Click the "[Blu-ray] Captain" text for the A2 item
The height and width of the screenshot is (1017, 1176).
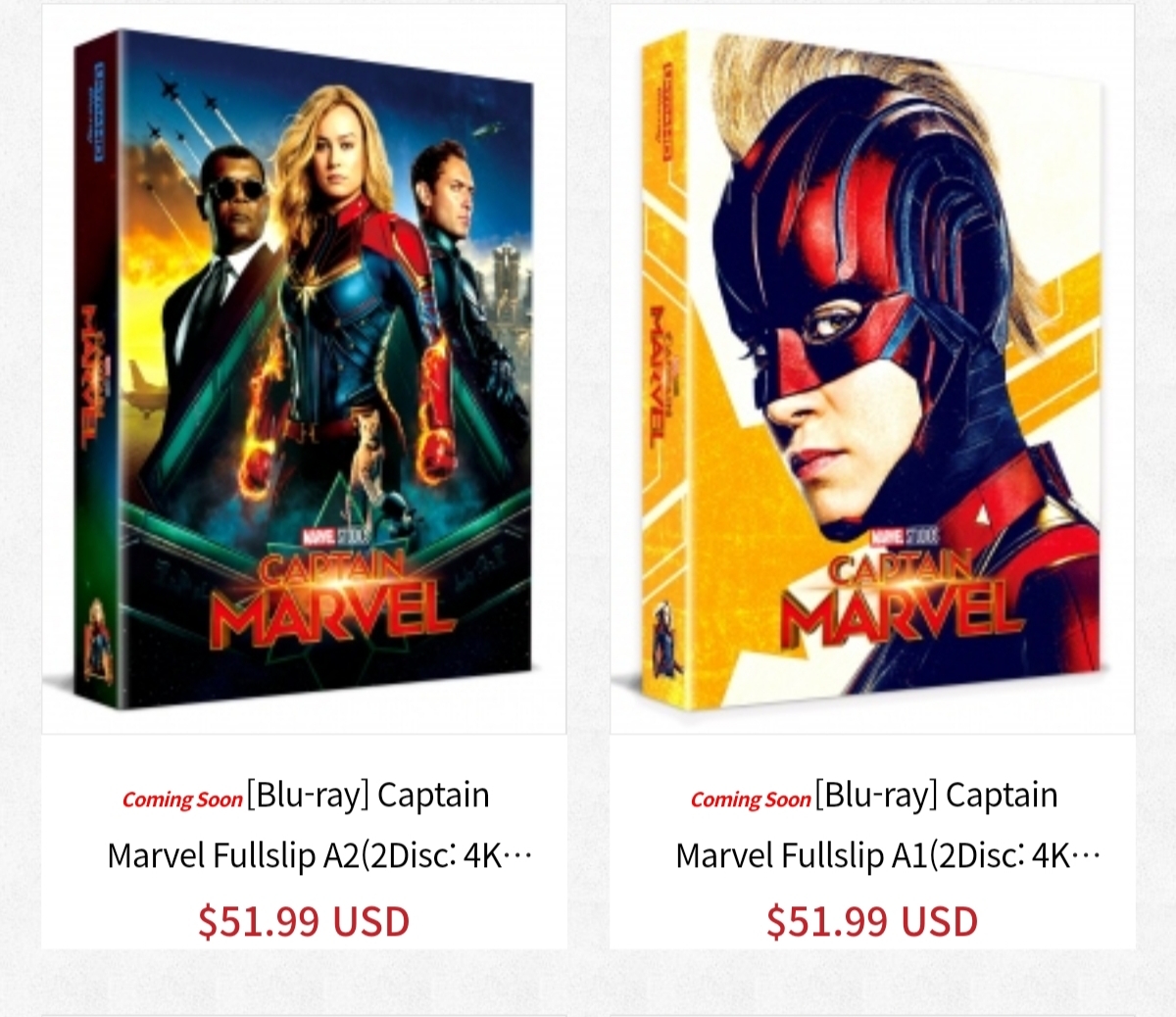point(367,795)
